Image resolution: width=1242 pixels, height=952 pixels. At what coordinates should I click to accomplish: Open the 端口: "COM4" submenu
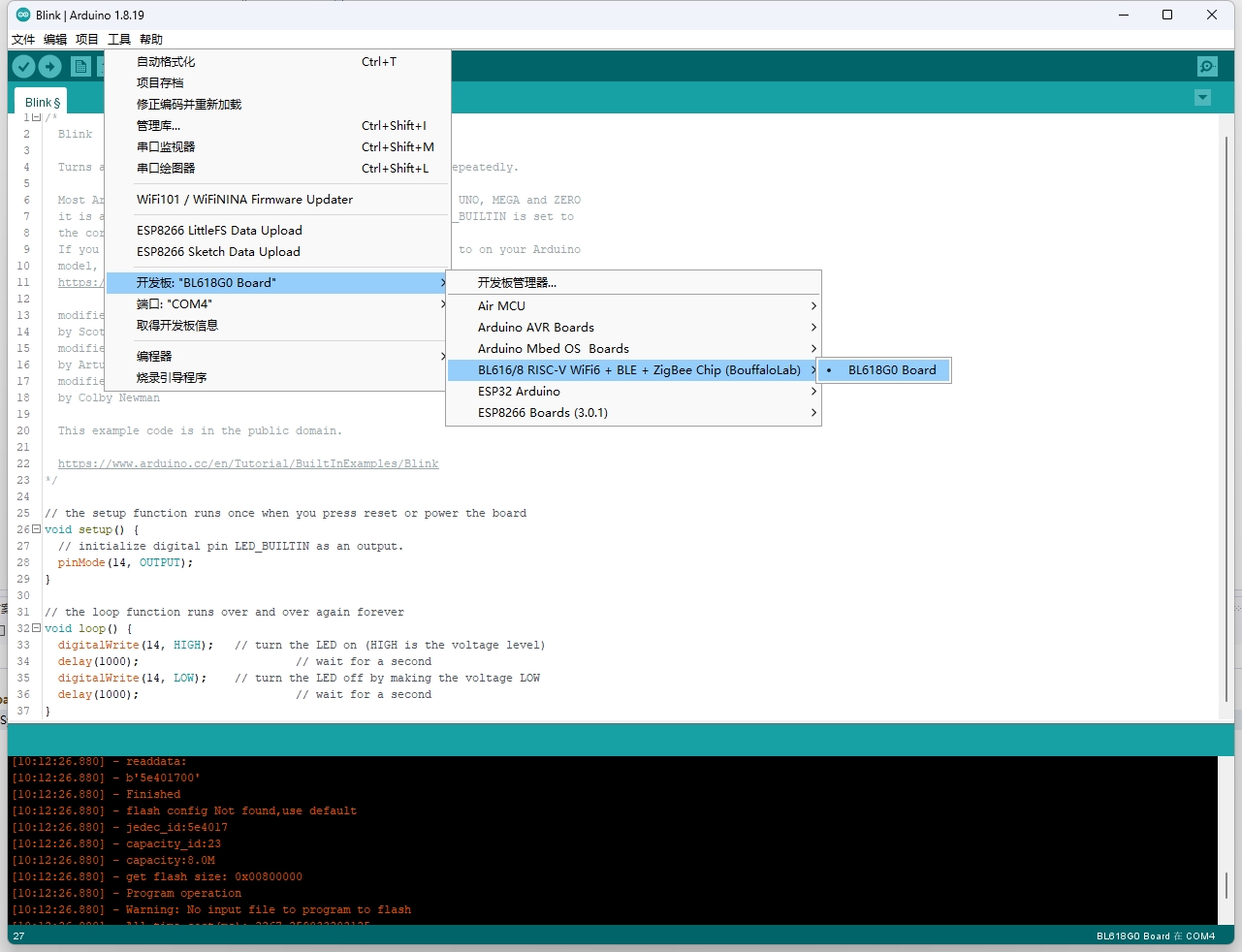pyautogui.click(x=277, y=303)
